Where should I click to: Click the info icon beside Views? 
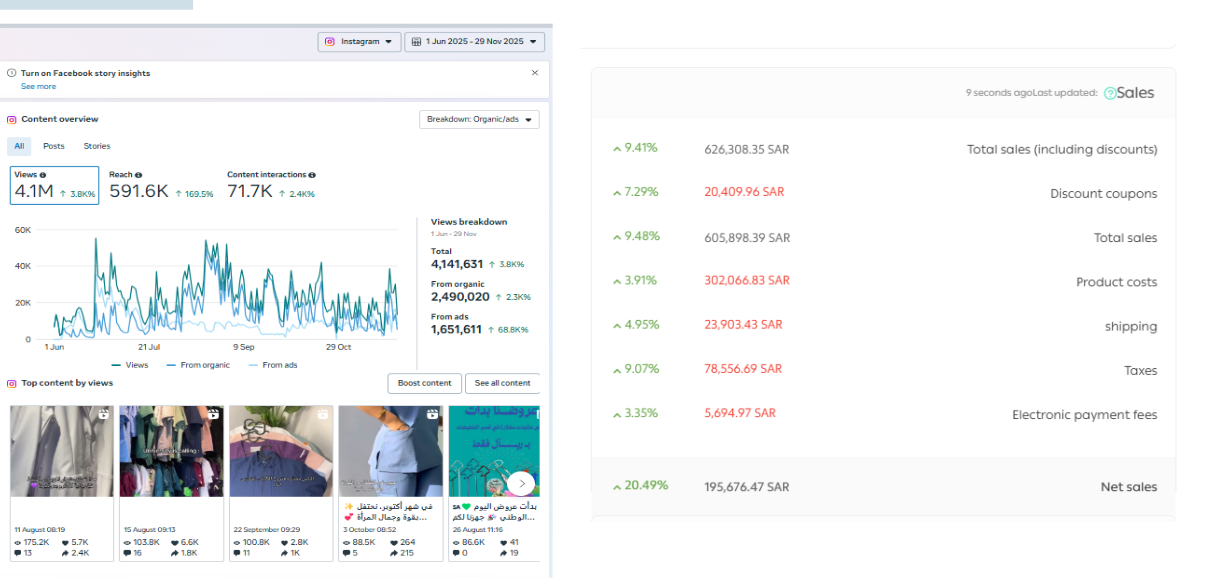click(42, 175)
